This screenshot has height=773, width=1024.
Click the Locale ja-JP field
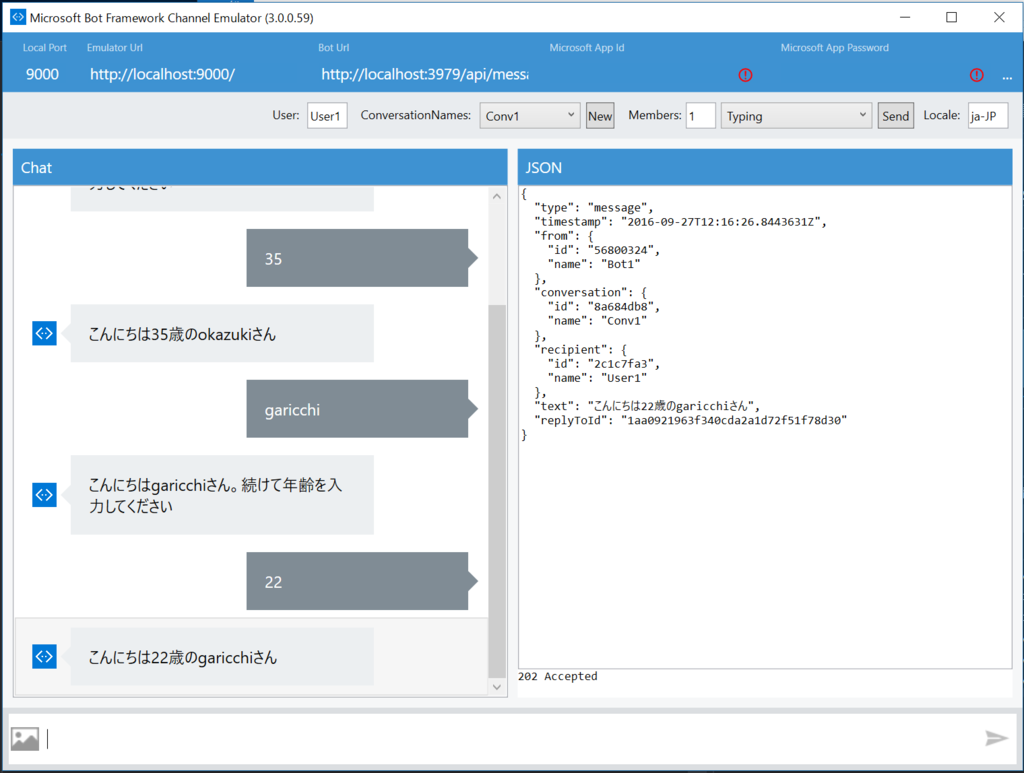[x=987, y=116]
